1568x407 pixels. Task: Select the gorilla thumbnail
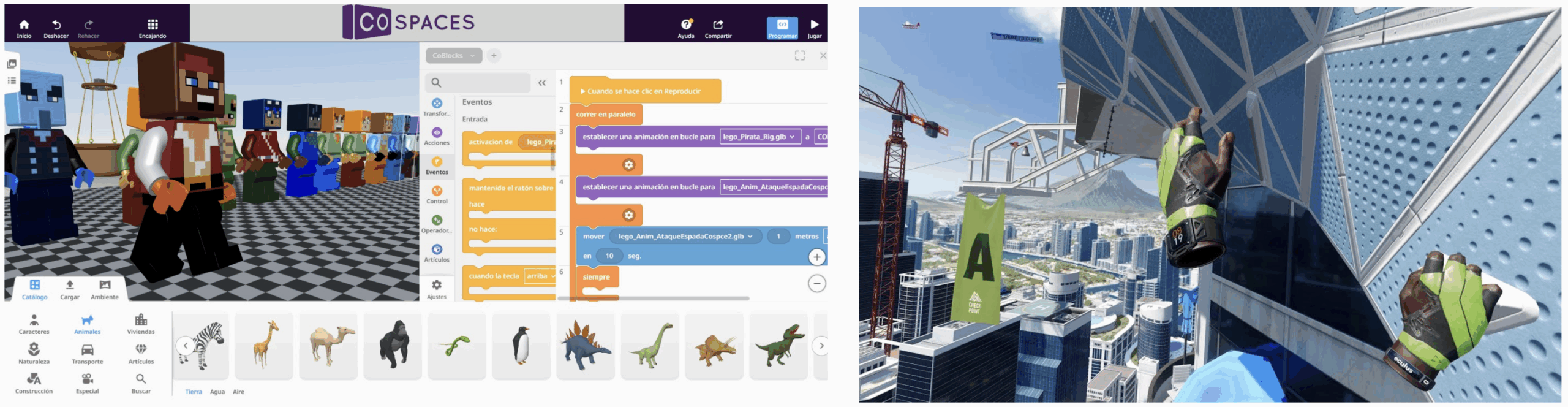click(x=393, y=346)
